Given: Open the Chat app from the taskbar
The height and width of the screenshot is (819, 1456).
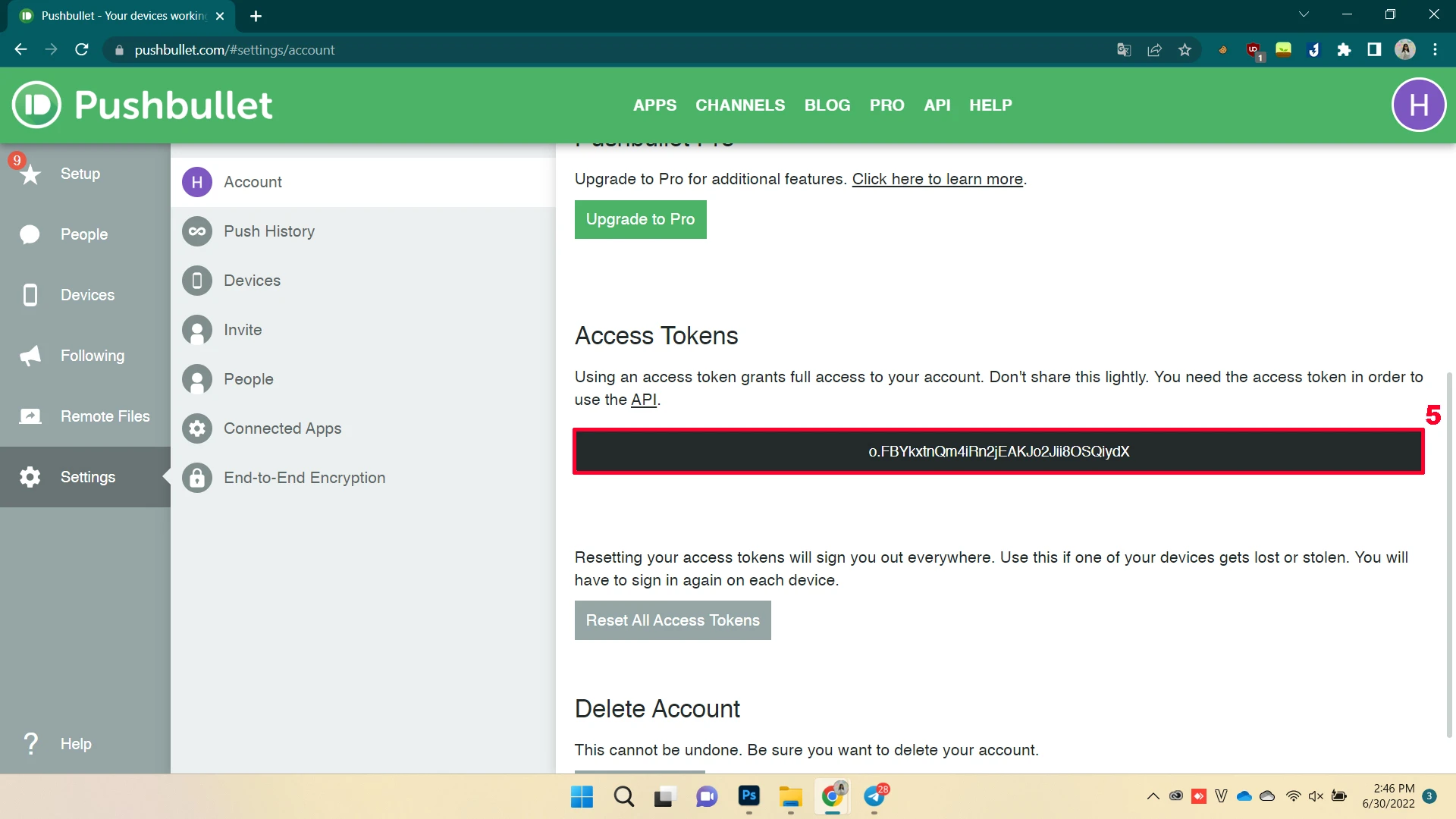Looking at the screenshot, I should 707,796.
